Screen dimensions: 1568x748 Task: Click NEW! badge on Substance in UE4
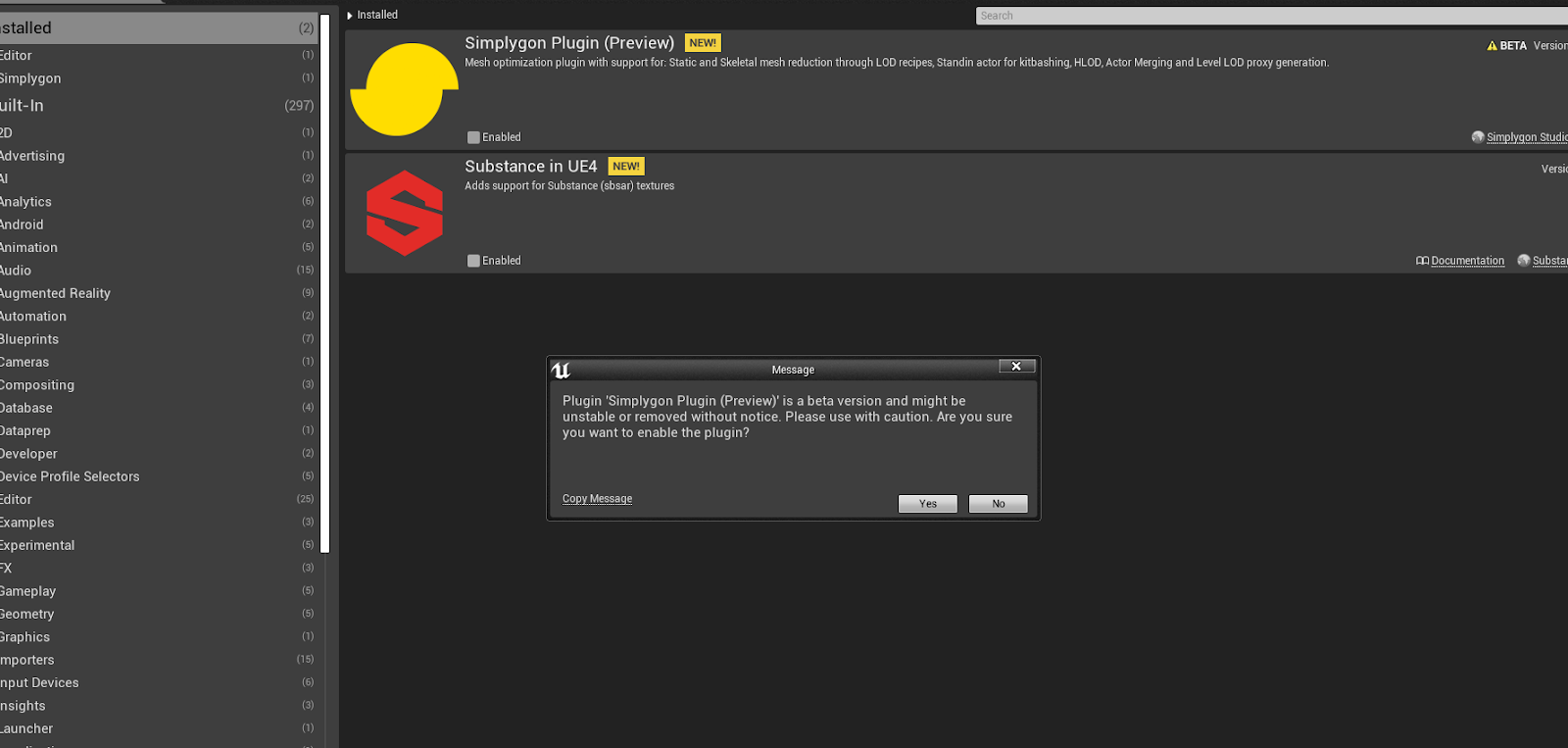[626, 167]
